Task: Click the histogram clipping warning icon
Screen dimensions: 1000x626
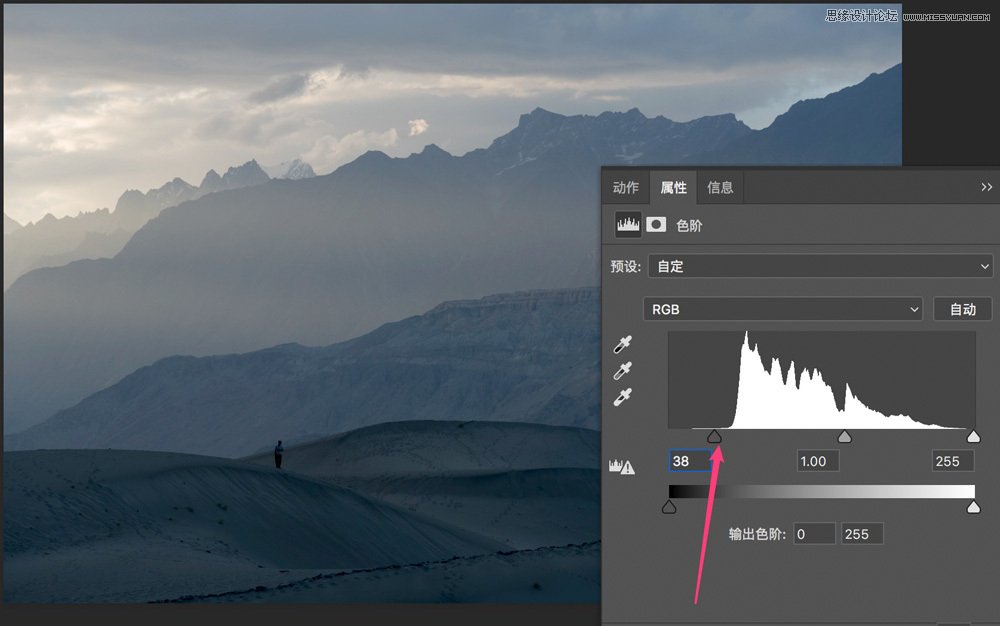Action: (x=622, y=465)
